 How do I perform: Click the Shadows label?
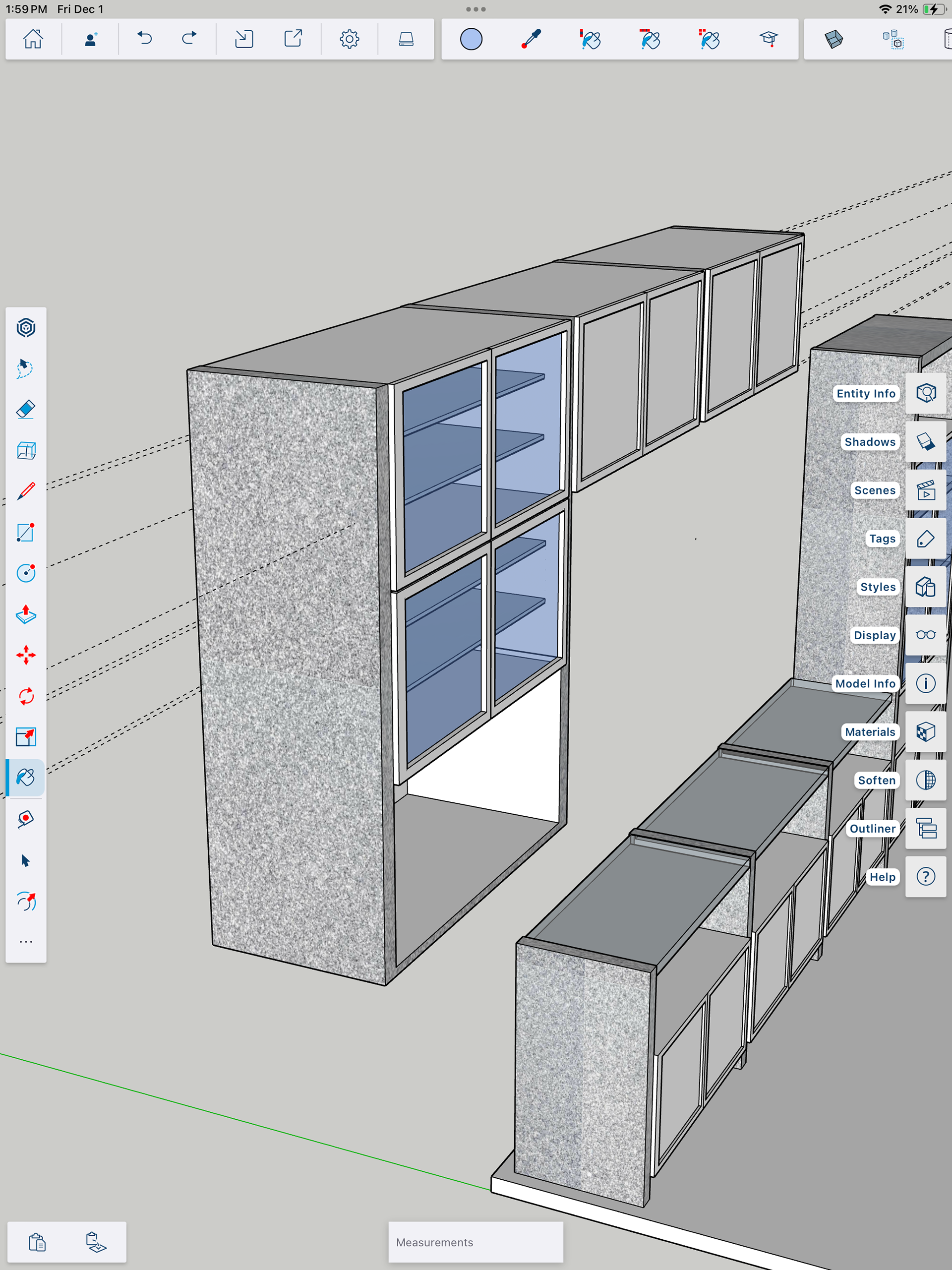[x=869, y=441]
